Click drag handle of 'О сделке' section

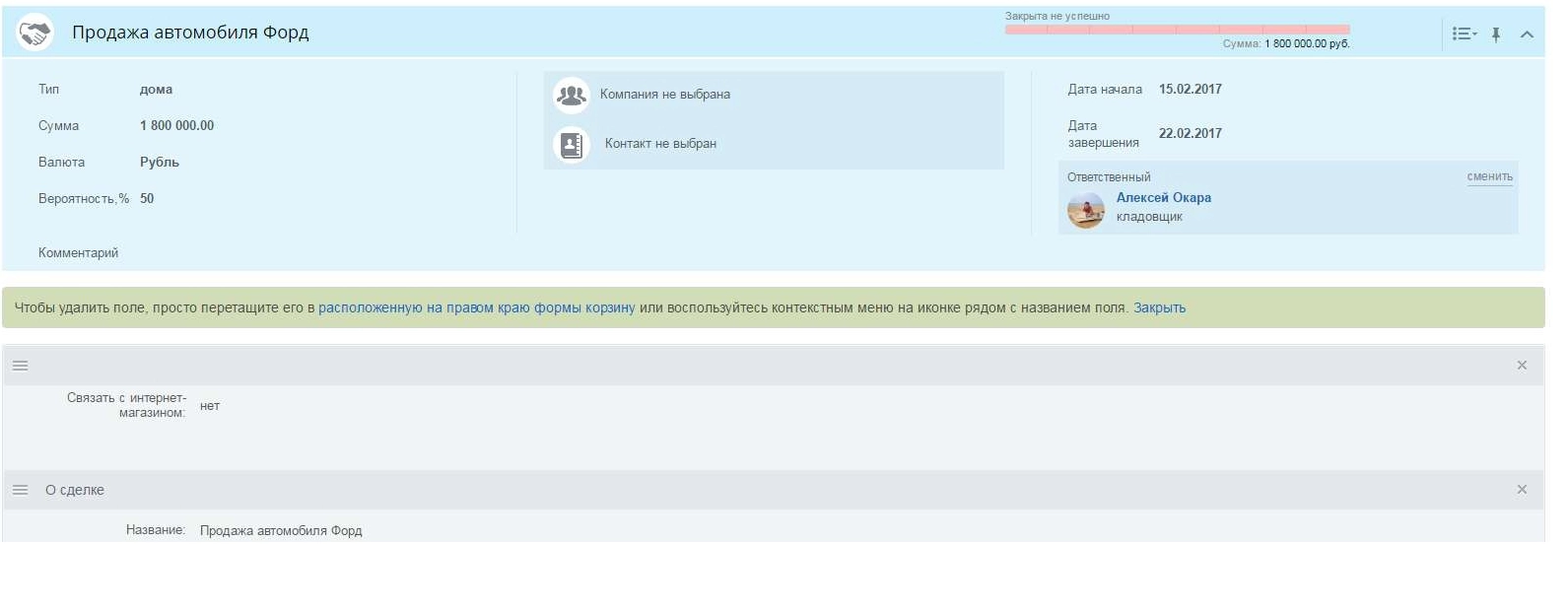pos(20,490)
